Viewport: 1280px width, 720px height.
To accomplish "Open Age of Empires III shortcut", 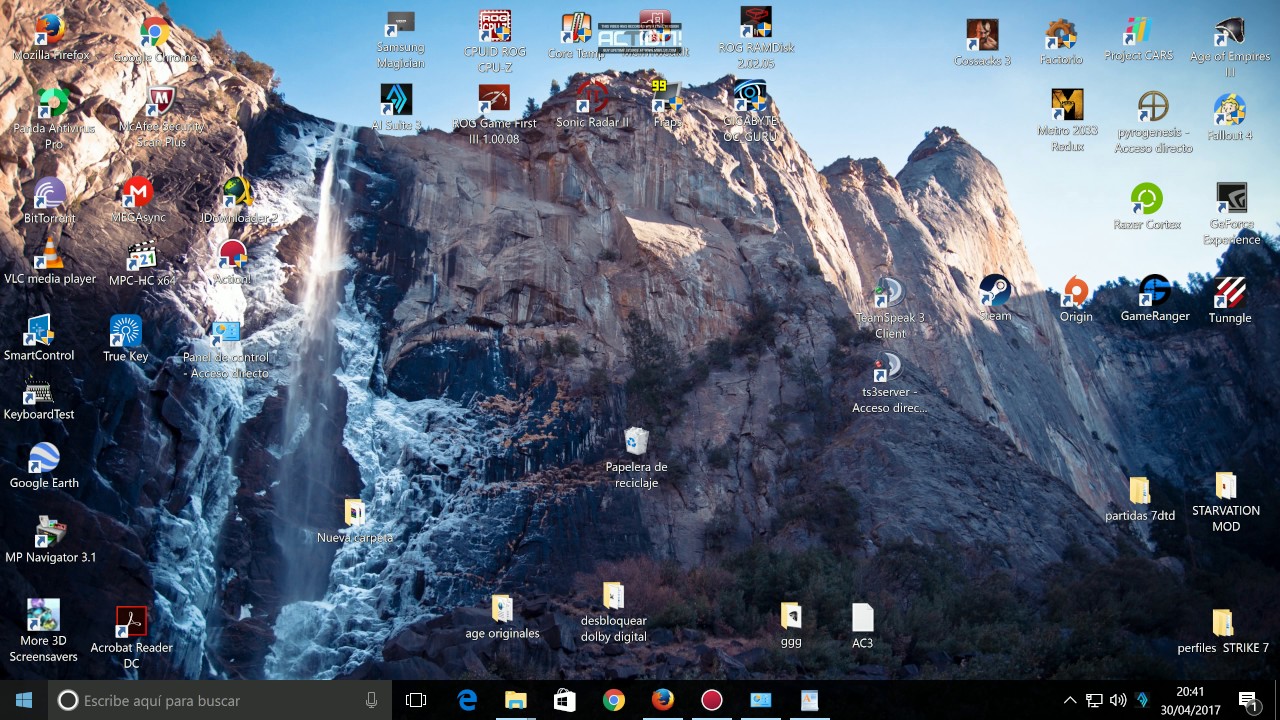I will [x=1230, y=47].
